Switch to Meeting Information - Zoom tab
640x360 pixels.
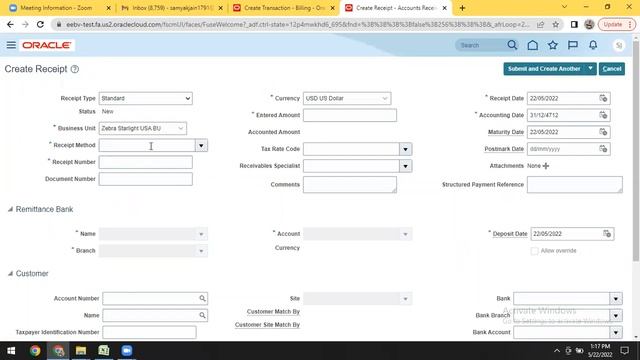coord(56,8)
